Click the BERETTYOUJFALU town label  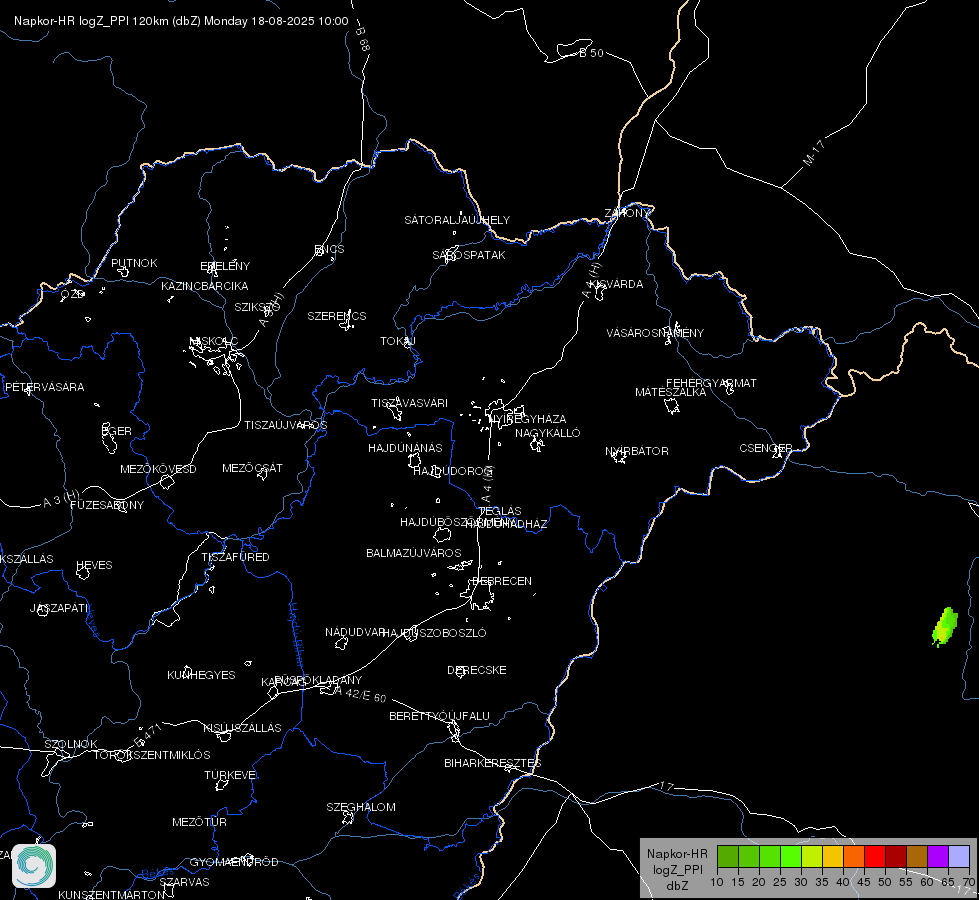pos(440,716)
